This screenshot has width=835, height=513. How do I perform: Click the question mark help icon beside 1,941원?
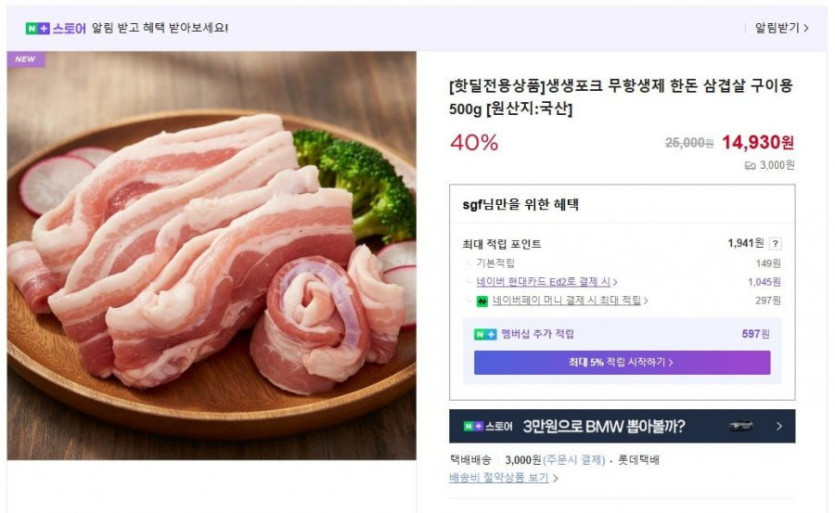(776, 243)
